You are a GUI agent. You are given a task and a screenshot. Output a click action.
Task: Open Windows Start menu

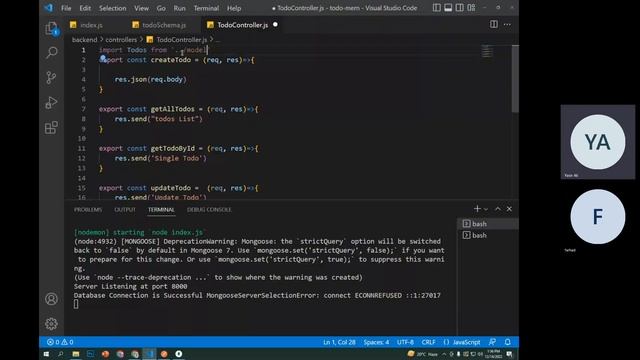pos(46,354)
